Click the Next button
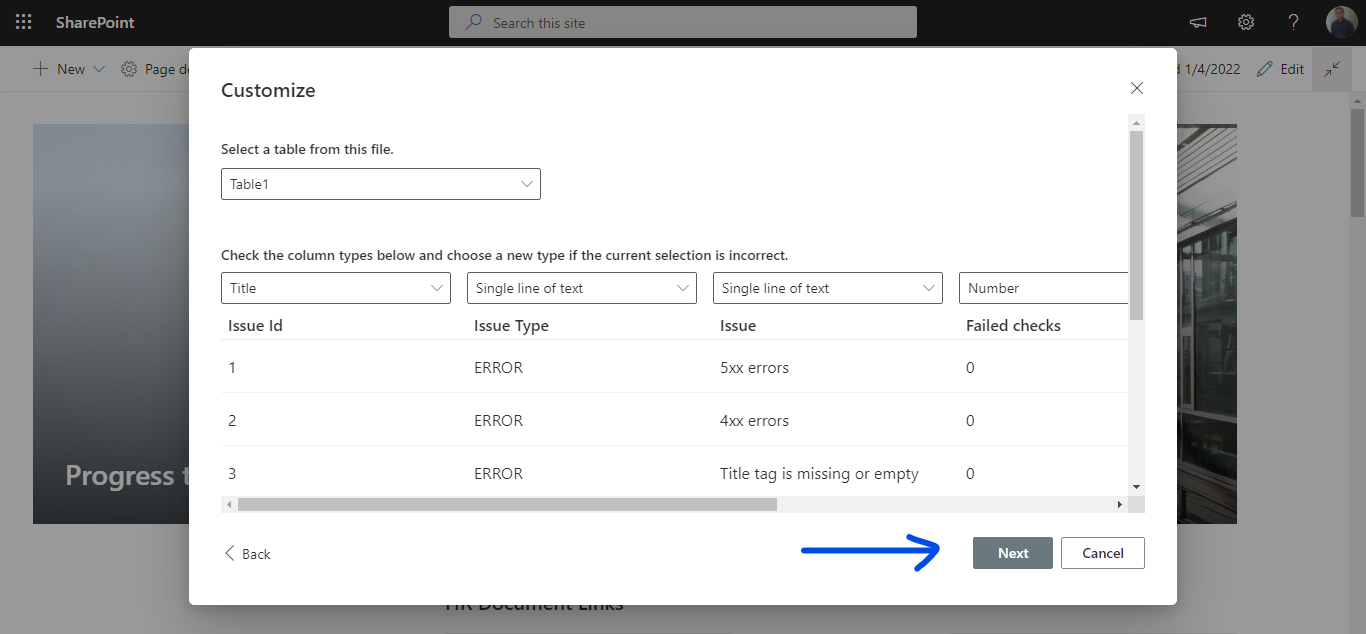The width and height of the screenshot is (1366, 634). tap(1012, 552)
